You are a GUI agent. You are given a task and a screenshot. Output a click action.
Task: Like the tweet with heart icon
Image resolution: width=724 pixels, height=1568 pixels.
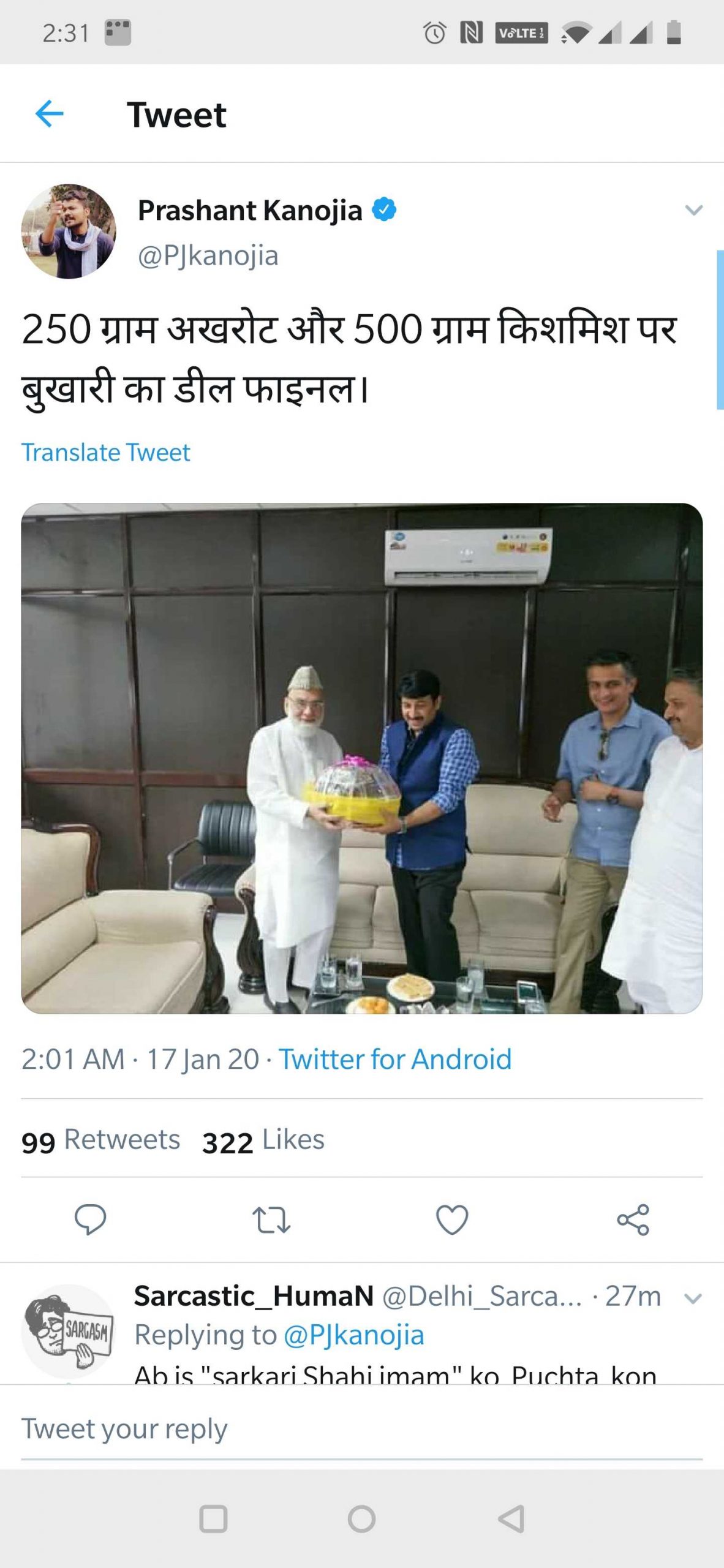pyautogui.click(x=452, y=1219)
